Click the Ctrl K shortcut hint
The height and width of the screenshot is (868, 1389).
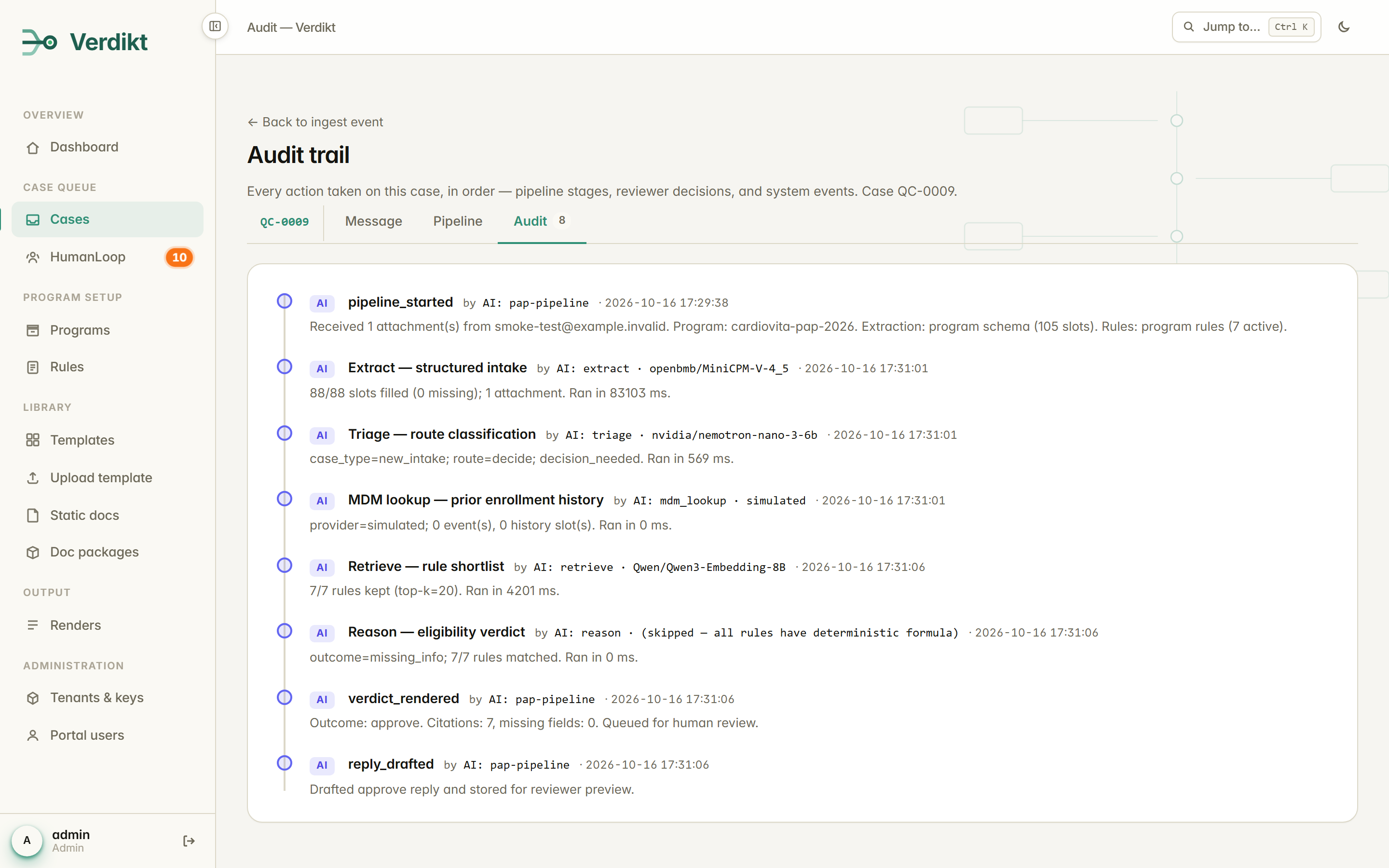pos(1291,27)
